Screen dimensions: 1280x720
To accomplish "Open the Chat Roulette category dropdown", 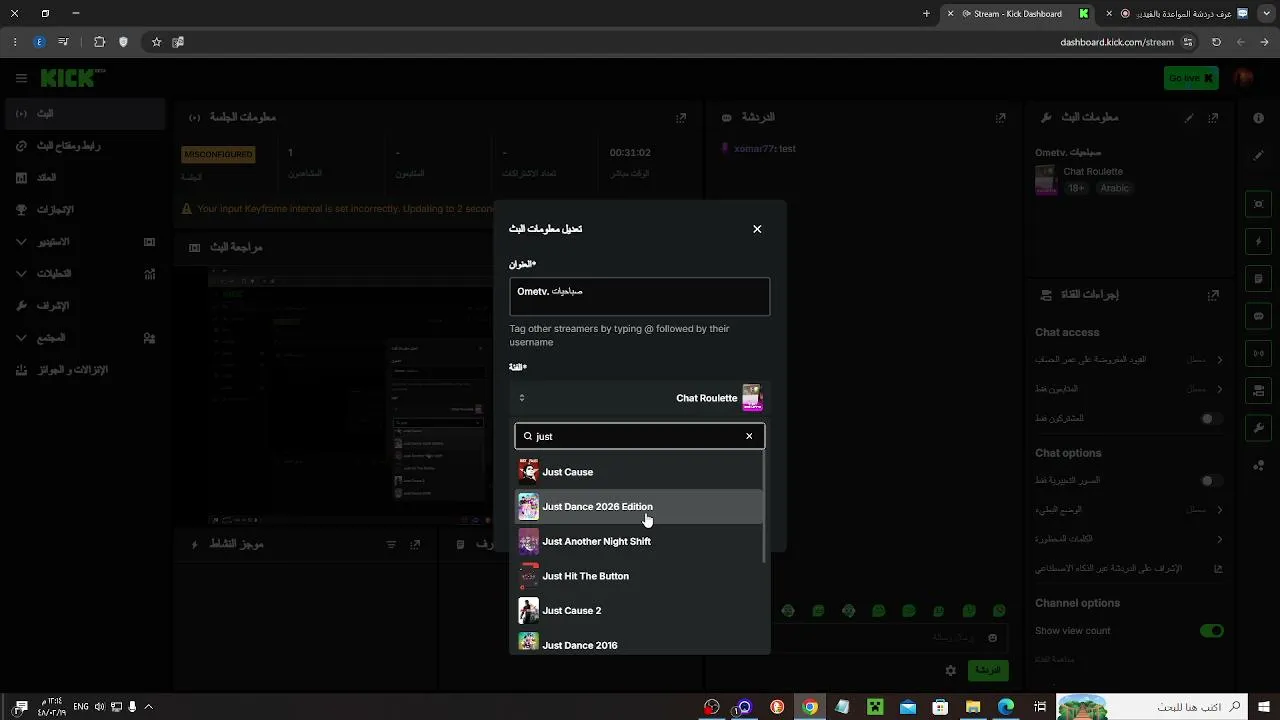I will [x=639, y=398].
